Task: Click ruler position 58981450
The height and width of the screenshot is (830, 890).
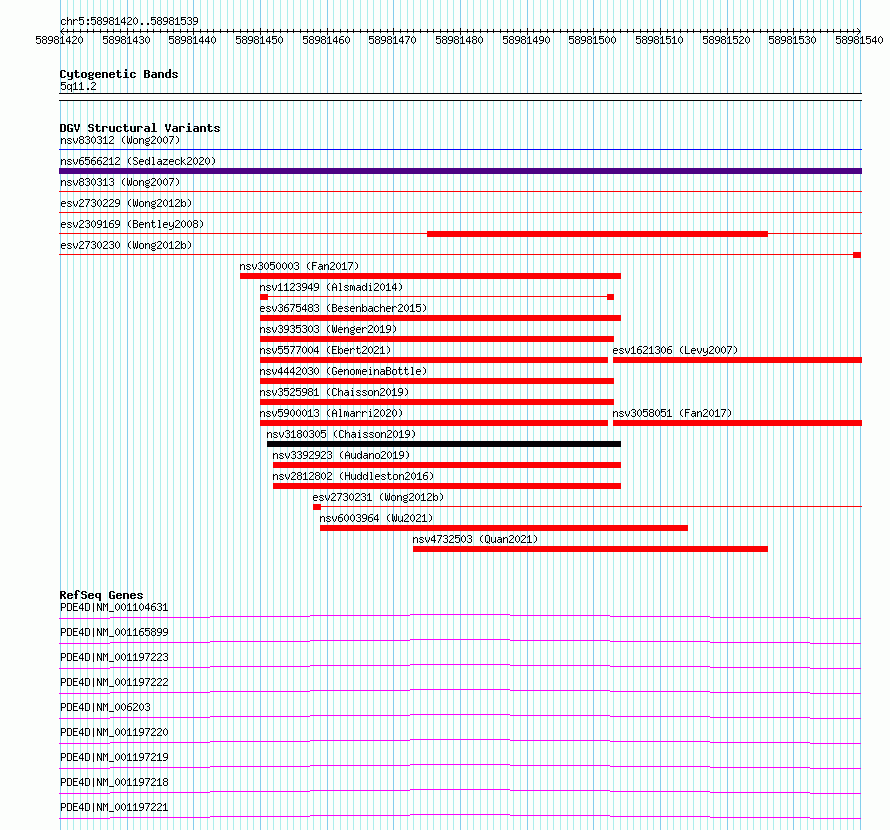Action: [x=259, y=40]
